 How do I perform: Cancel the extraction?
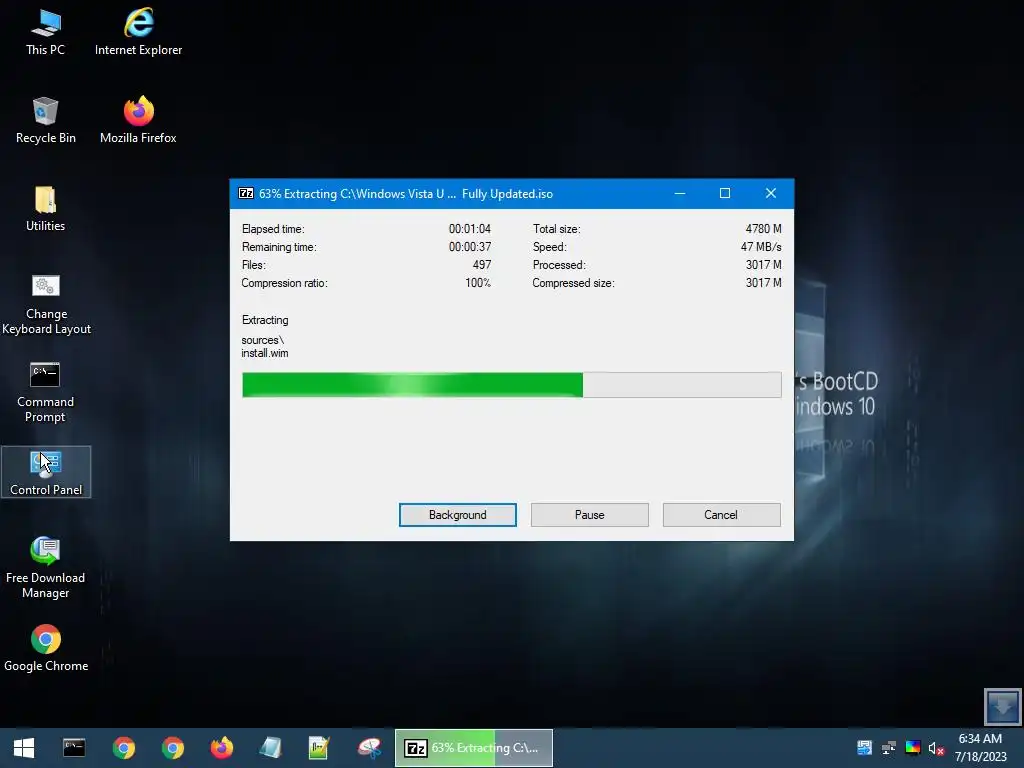[722, 515]
